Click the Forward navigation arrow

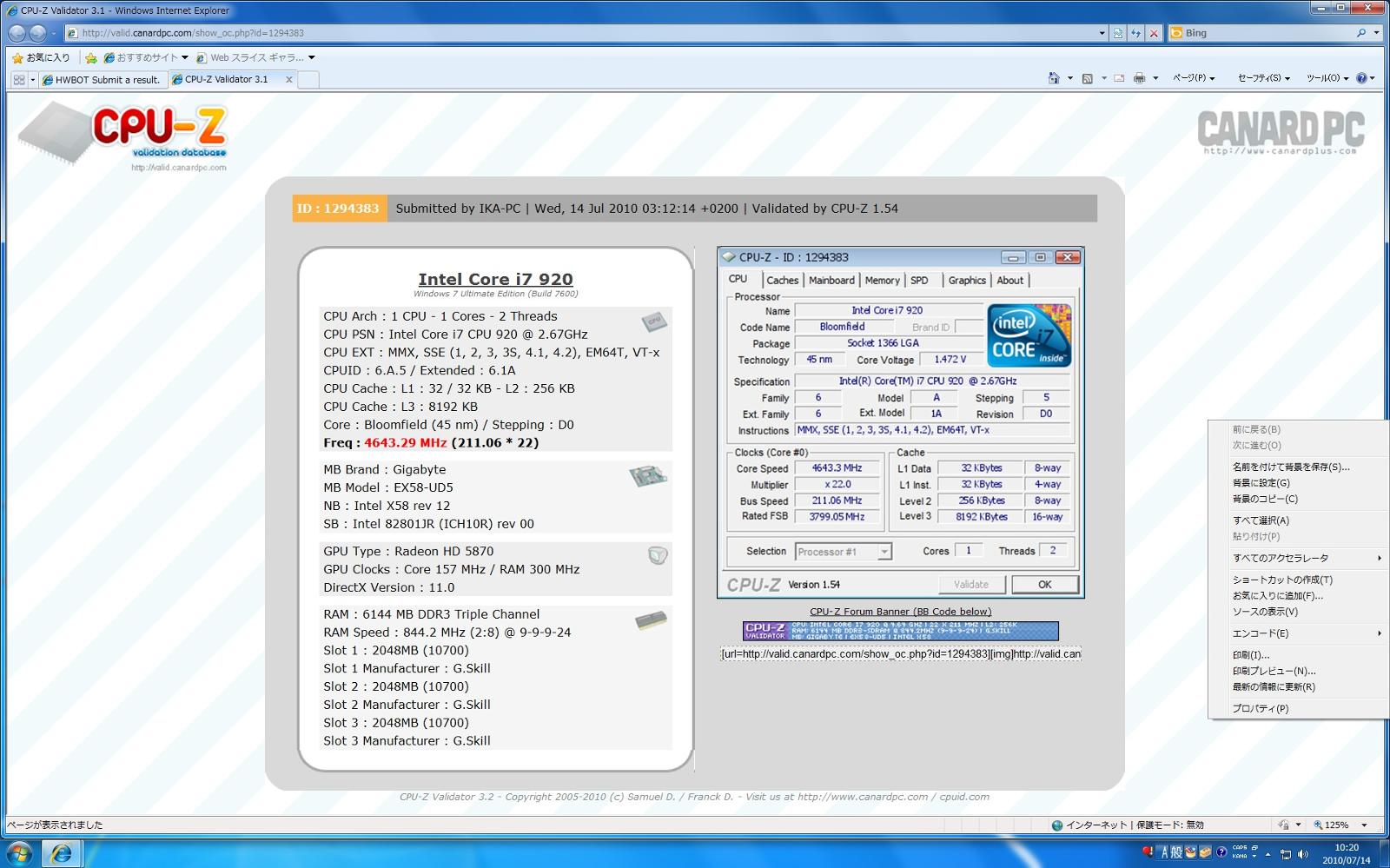click(x=37, y=33)
